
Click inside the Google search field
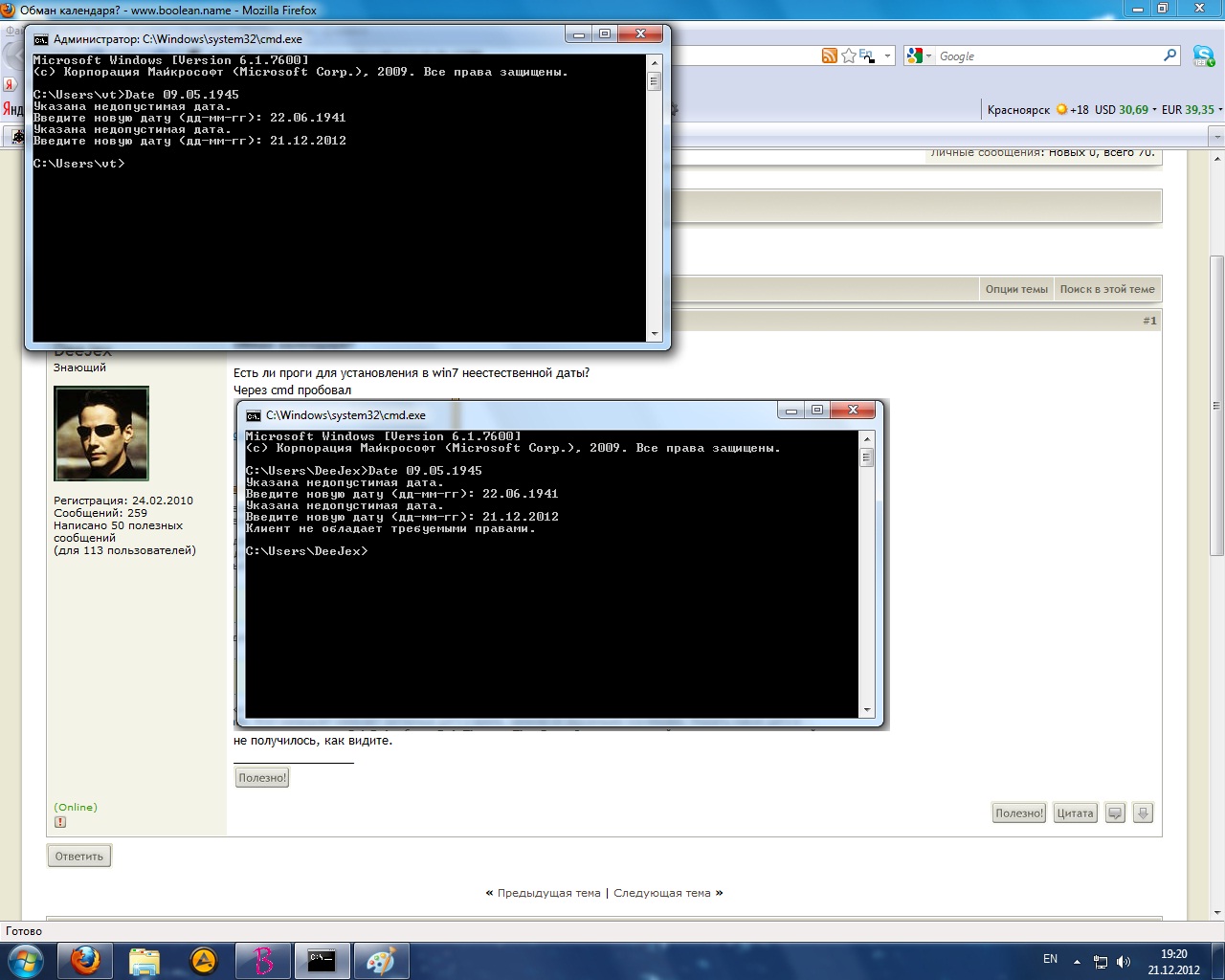[1048, 56]
